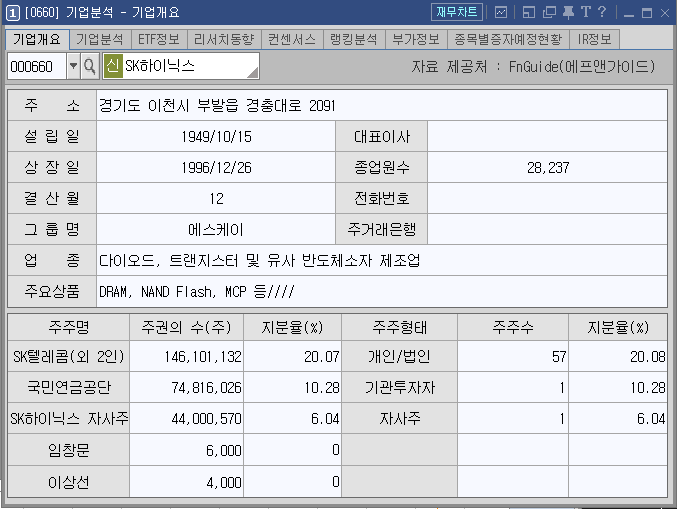Screen dimensions: 677x509
Task: Select the 기업개요 tab
Action: coord(37,40)
